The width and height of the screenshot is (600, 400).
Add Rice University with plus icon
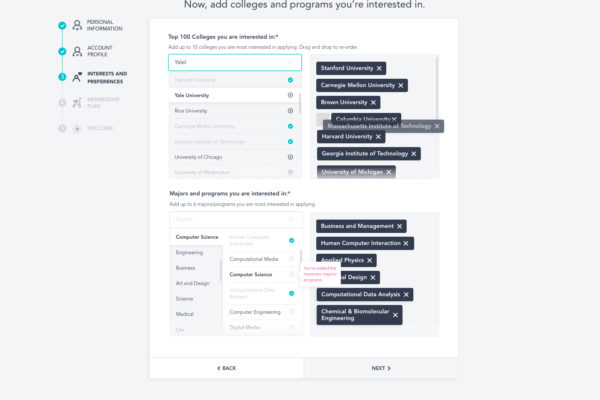tap(290, 111)
